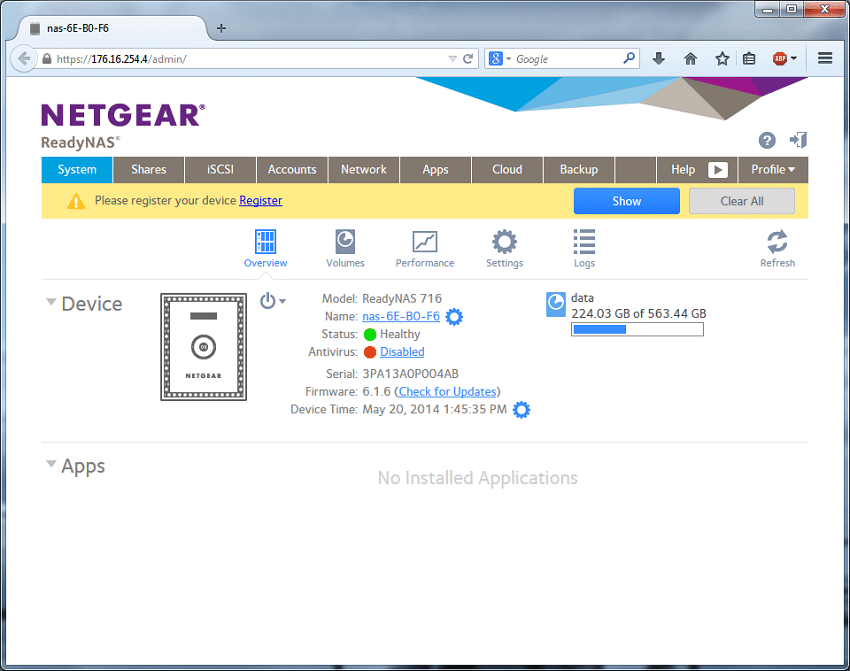Reload the page in the address bar
850x671 pixels.
(468, 59)
